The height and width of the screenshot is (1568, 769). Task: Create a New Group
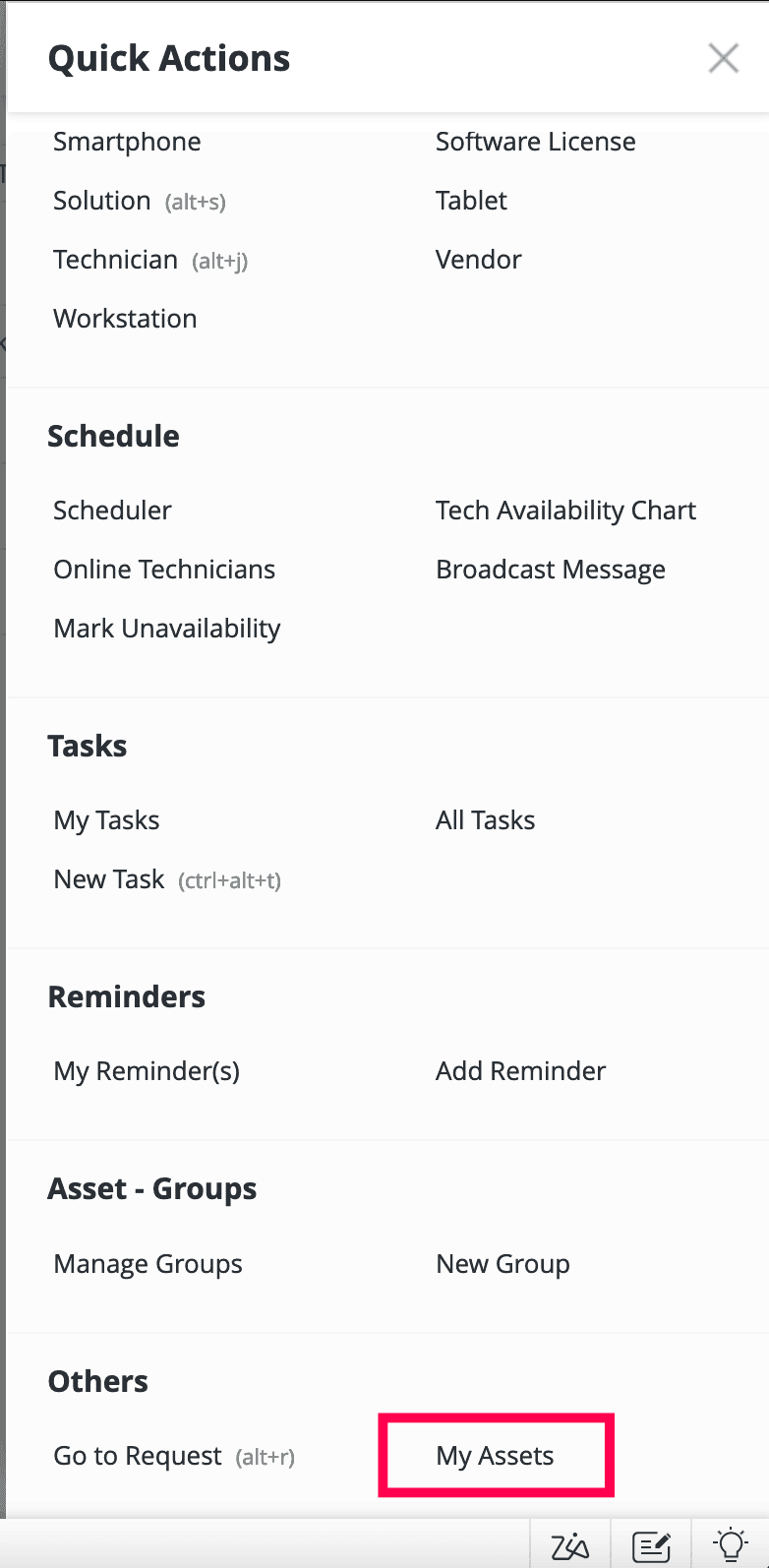[503, 1264]
